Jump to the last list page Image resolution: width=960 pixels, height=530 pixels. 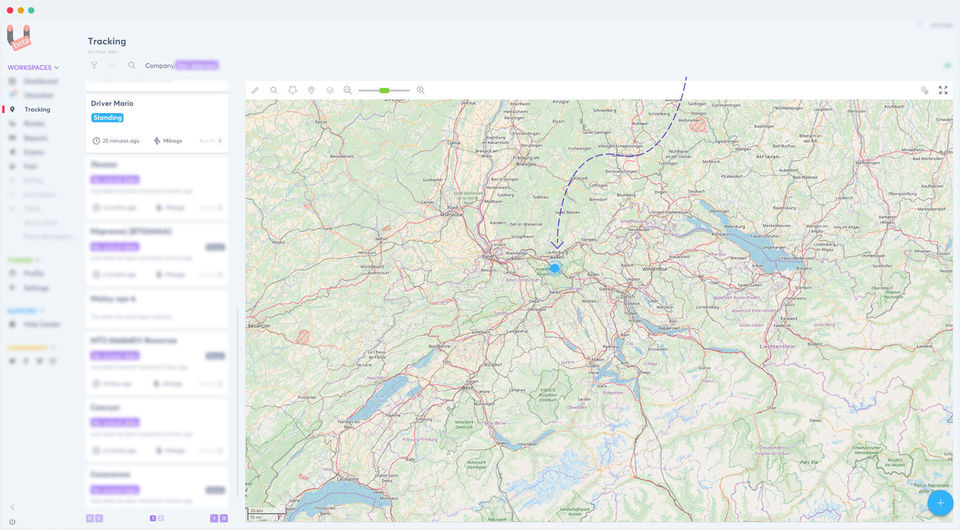[224, 518]
